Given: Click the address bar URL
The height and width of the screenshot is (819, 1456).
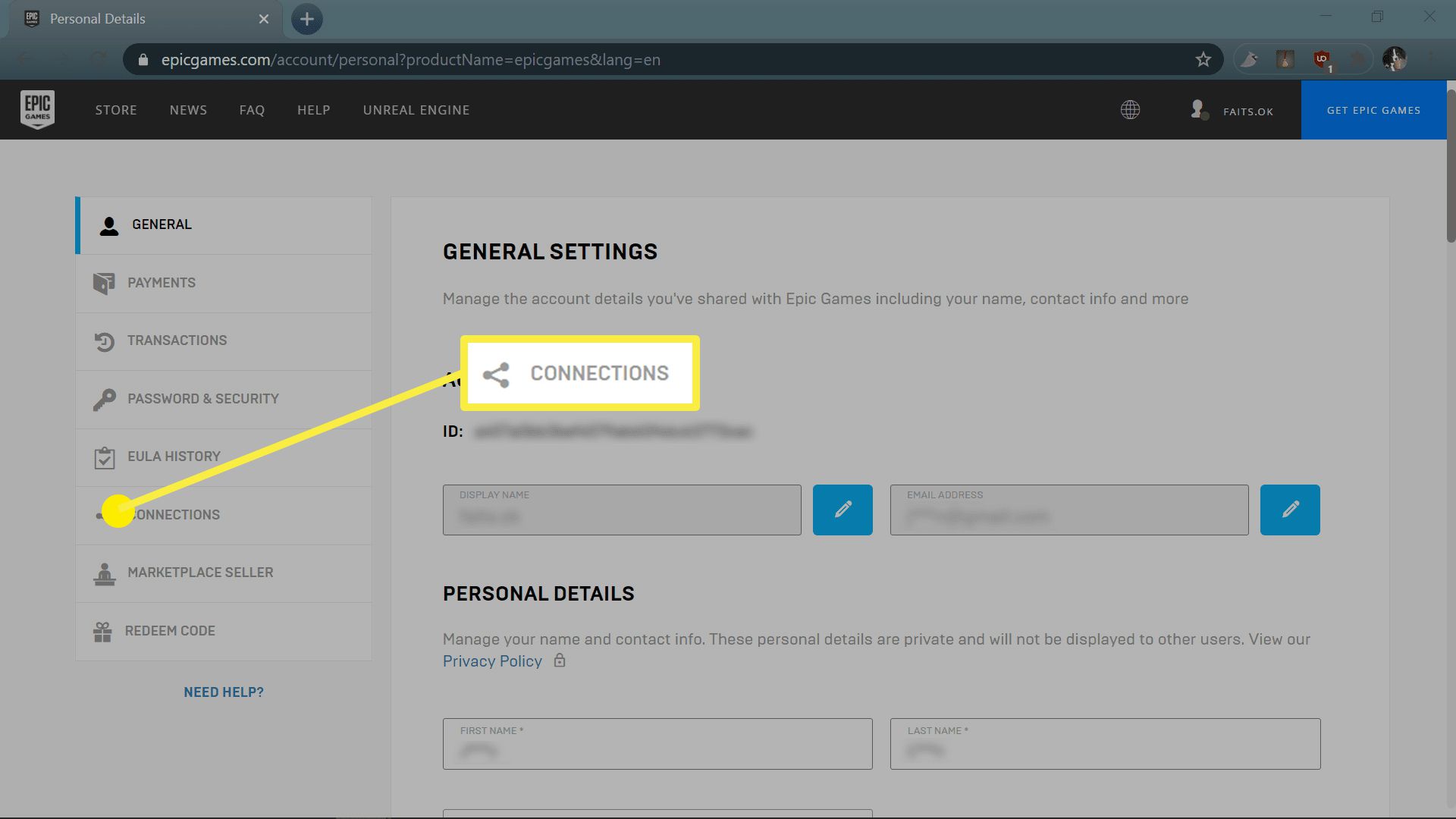Looking at the screenshot, I should (x=410, y=60).
